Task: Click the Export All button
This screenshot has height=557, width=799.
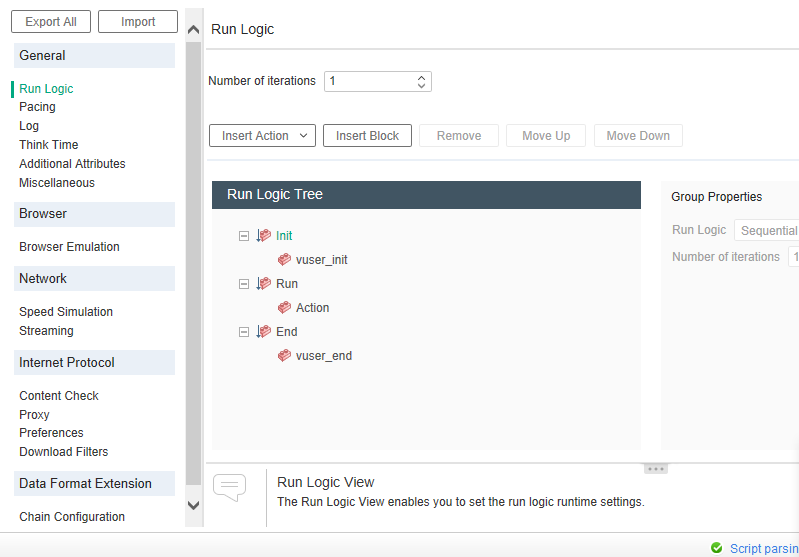Action: (x=51, y=22)
